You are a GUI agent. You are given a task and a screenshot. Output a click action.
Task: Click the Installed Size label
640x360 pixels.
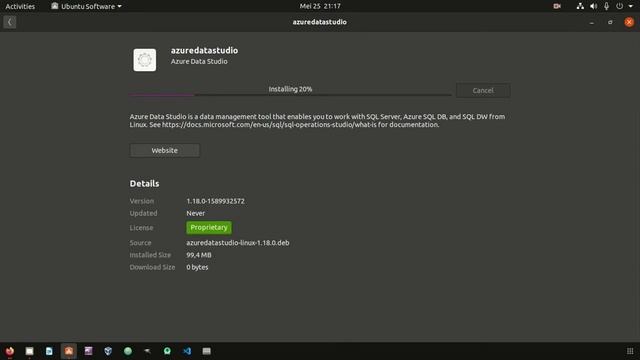[x=150, y=255]
